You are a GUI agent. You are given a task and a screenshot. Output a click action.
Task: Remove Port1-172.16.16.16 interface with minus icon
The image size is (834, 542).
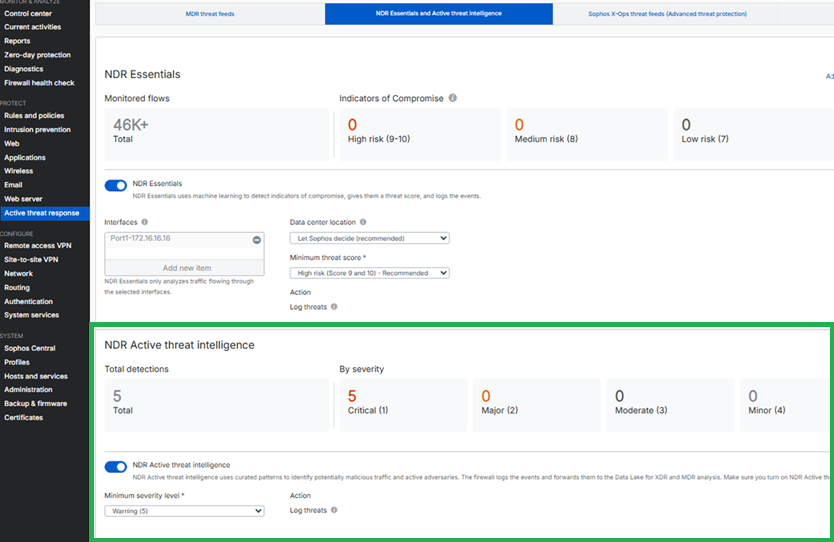coord(257,240)
